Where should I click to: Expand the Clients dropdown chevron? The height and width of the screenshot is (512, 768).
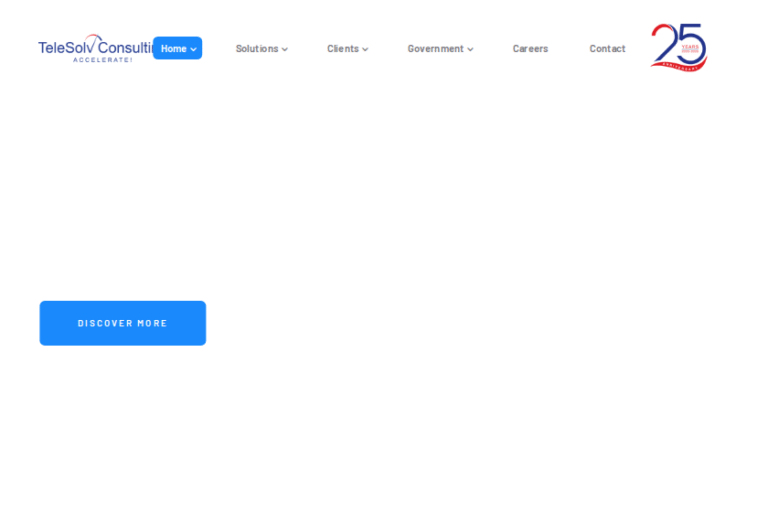tap(365, 49)
